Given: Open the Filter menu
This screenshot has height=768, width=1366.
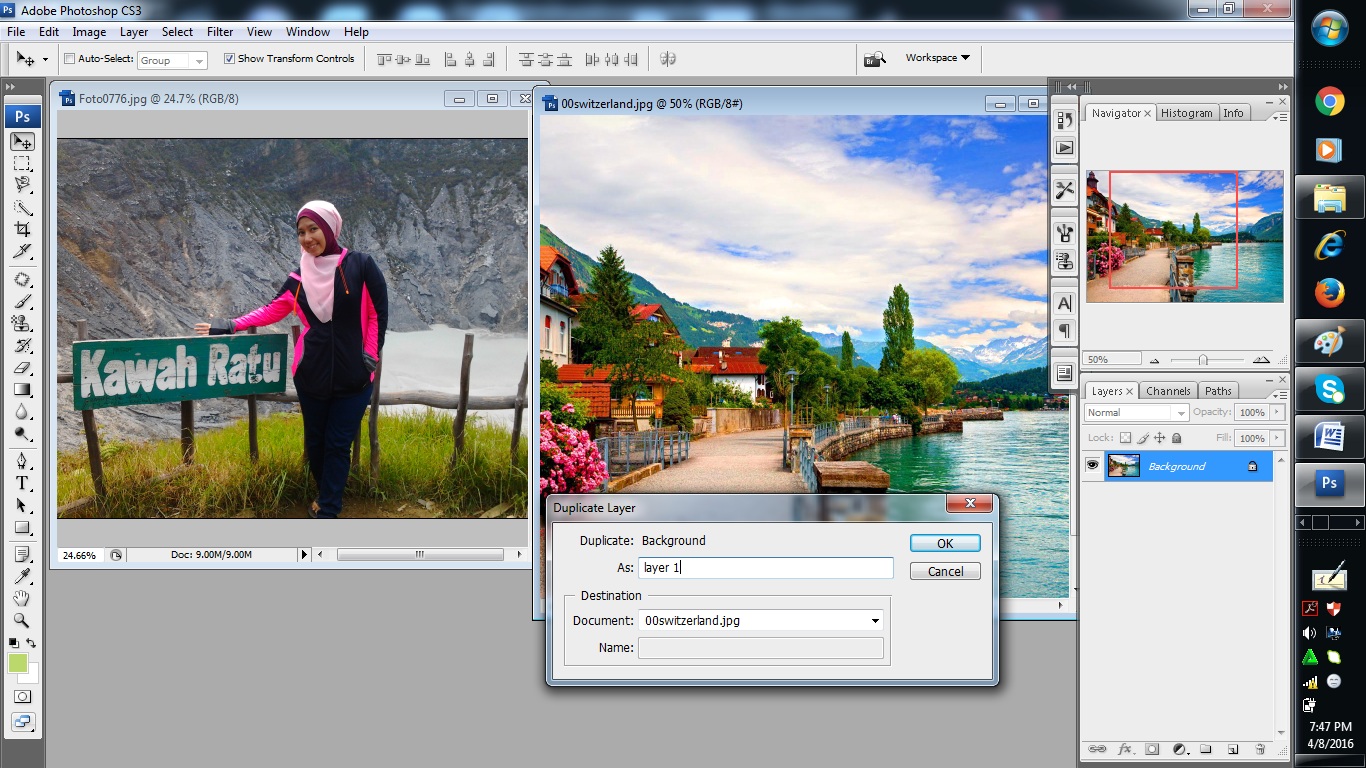Looking at the screenshot, I should tap(219, 32).
